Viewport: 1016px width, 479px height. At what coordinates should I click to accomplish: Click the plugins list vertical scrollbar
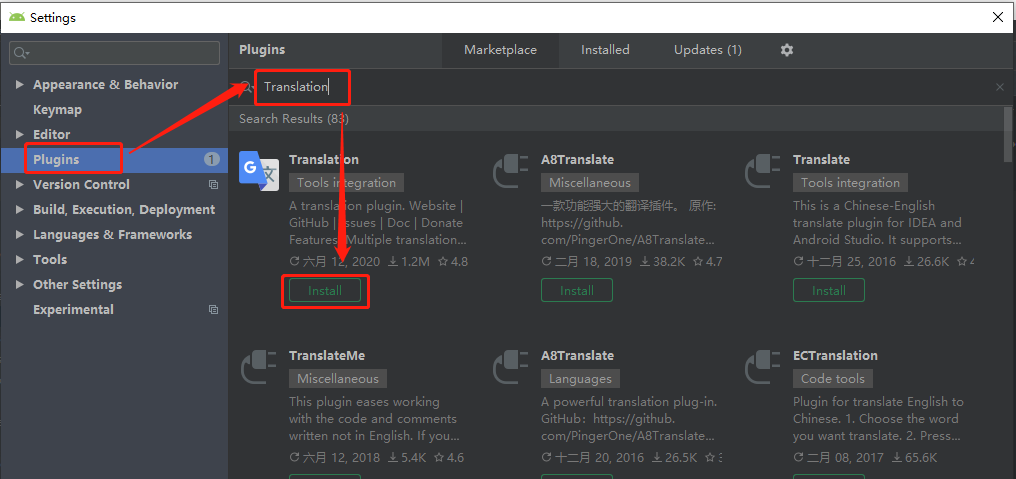(1008, 135)
